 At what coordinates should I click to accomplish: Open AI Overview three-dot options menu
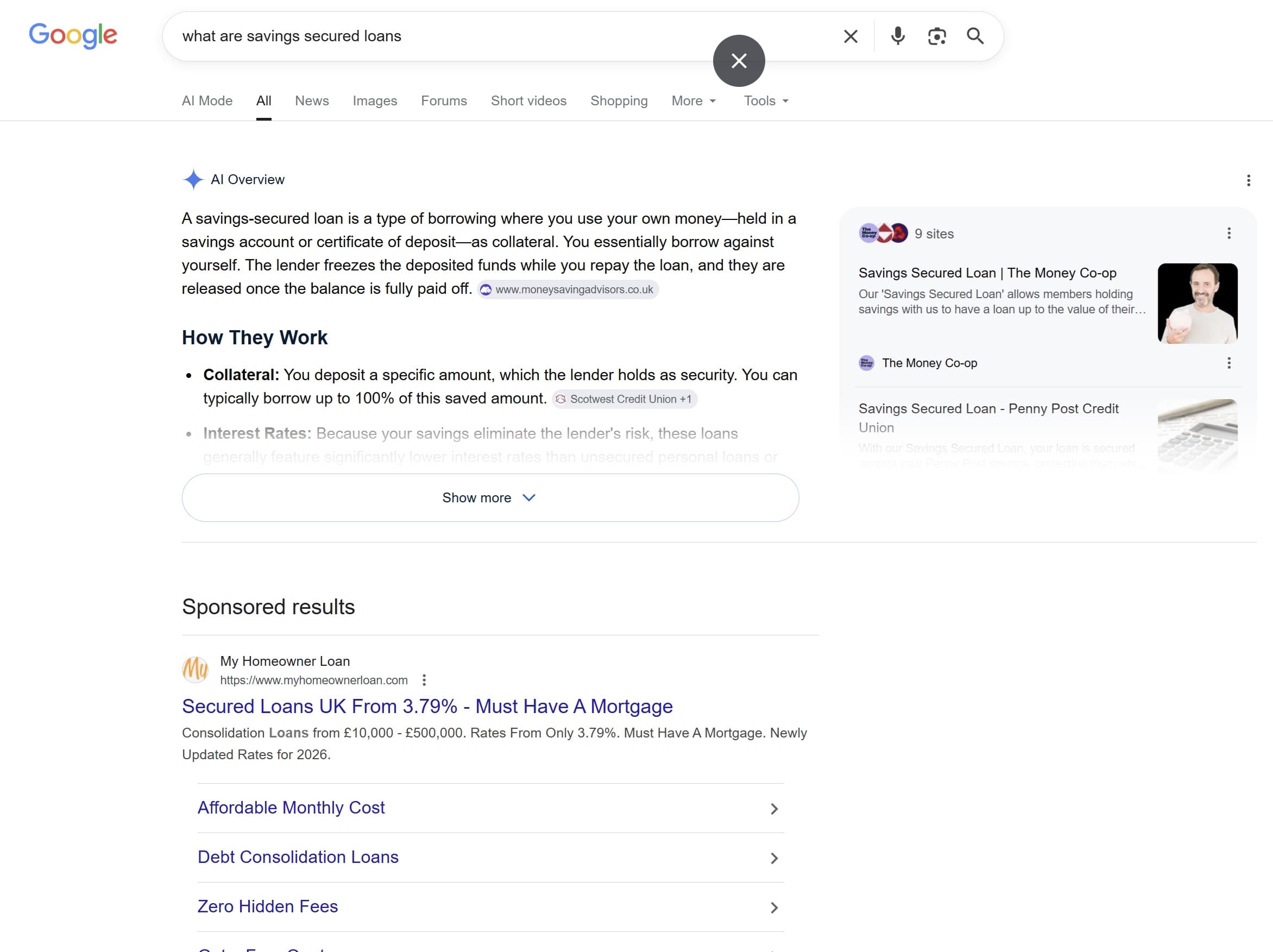tap(1248, 181)
